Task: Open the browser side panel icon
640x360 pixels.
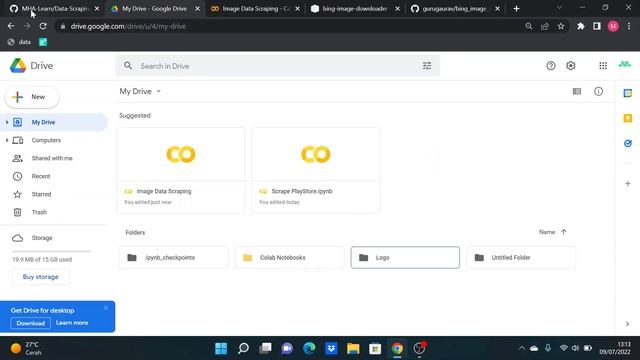Action: [597, 26]
